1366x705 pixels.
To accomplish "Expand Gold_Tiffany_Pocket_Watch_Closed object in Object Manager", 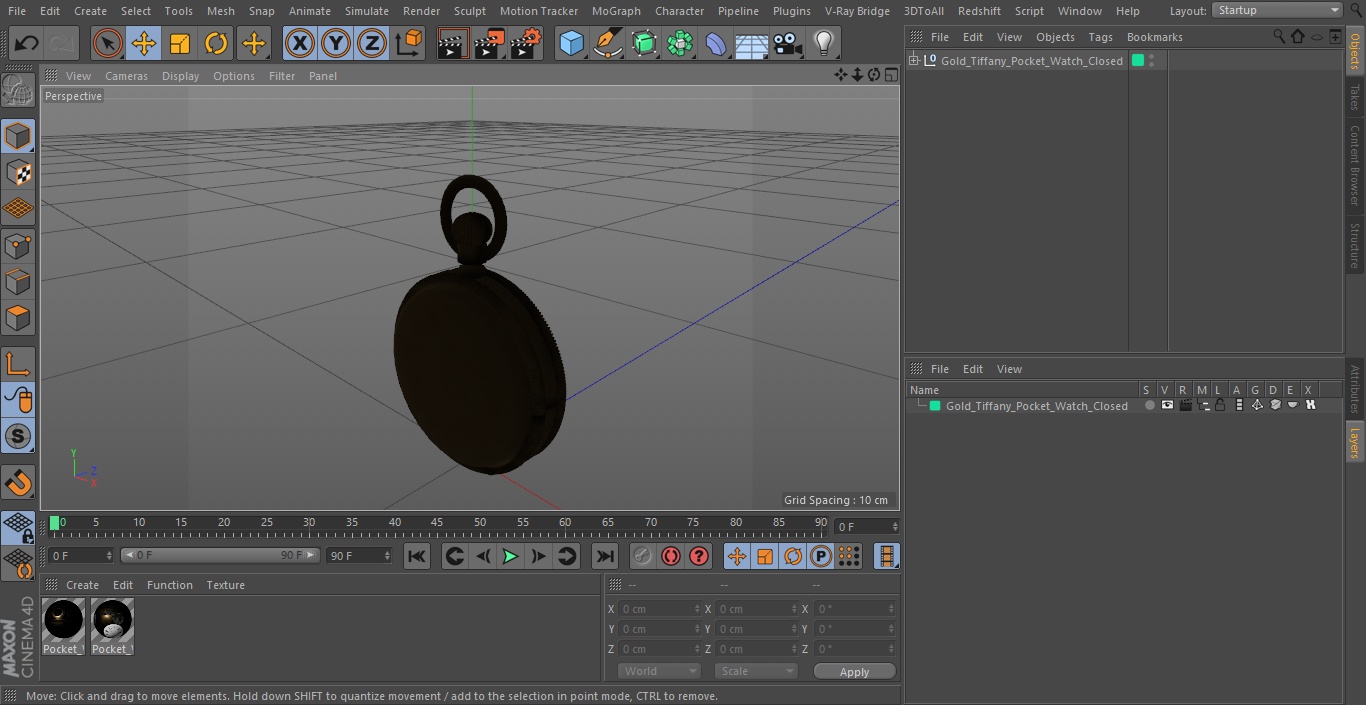I will 913,61.
